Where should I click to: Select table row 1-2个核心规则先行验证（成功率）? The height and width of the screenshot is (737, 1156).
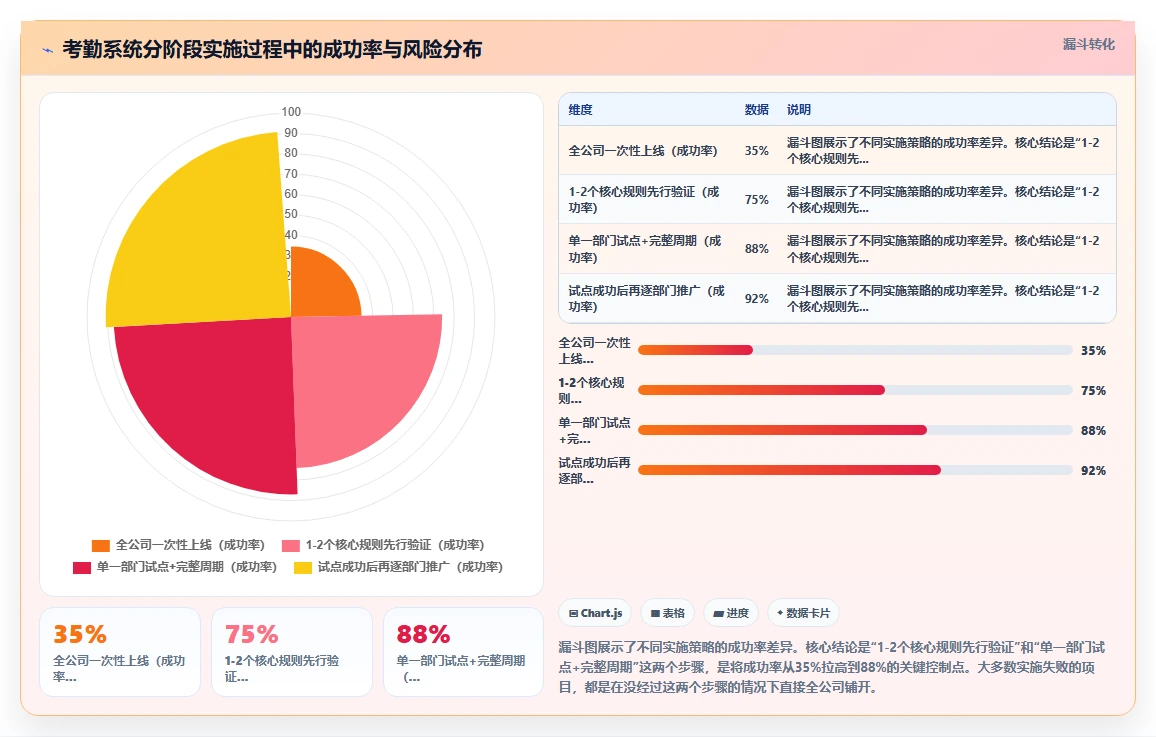coord(838,200)
